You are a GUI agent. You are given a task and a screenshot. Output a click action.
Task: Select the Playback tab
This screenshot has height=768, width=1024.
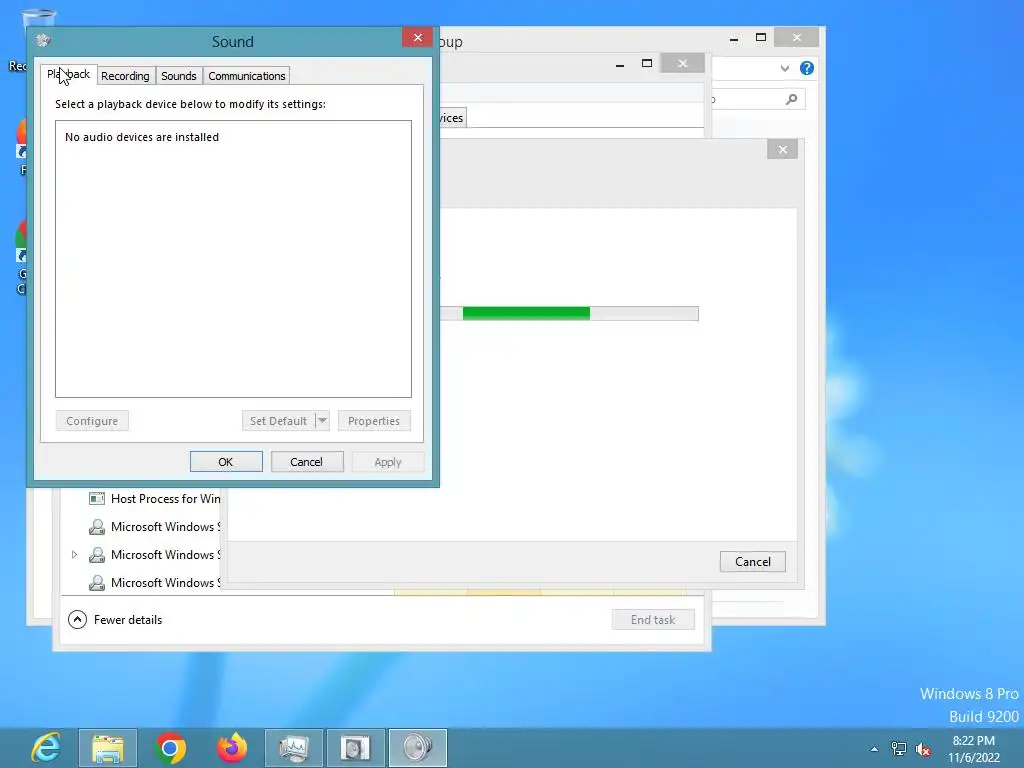pos(69,74)
